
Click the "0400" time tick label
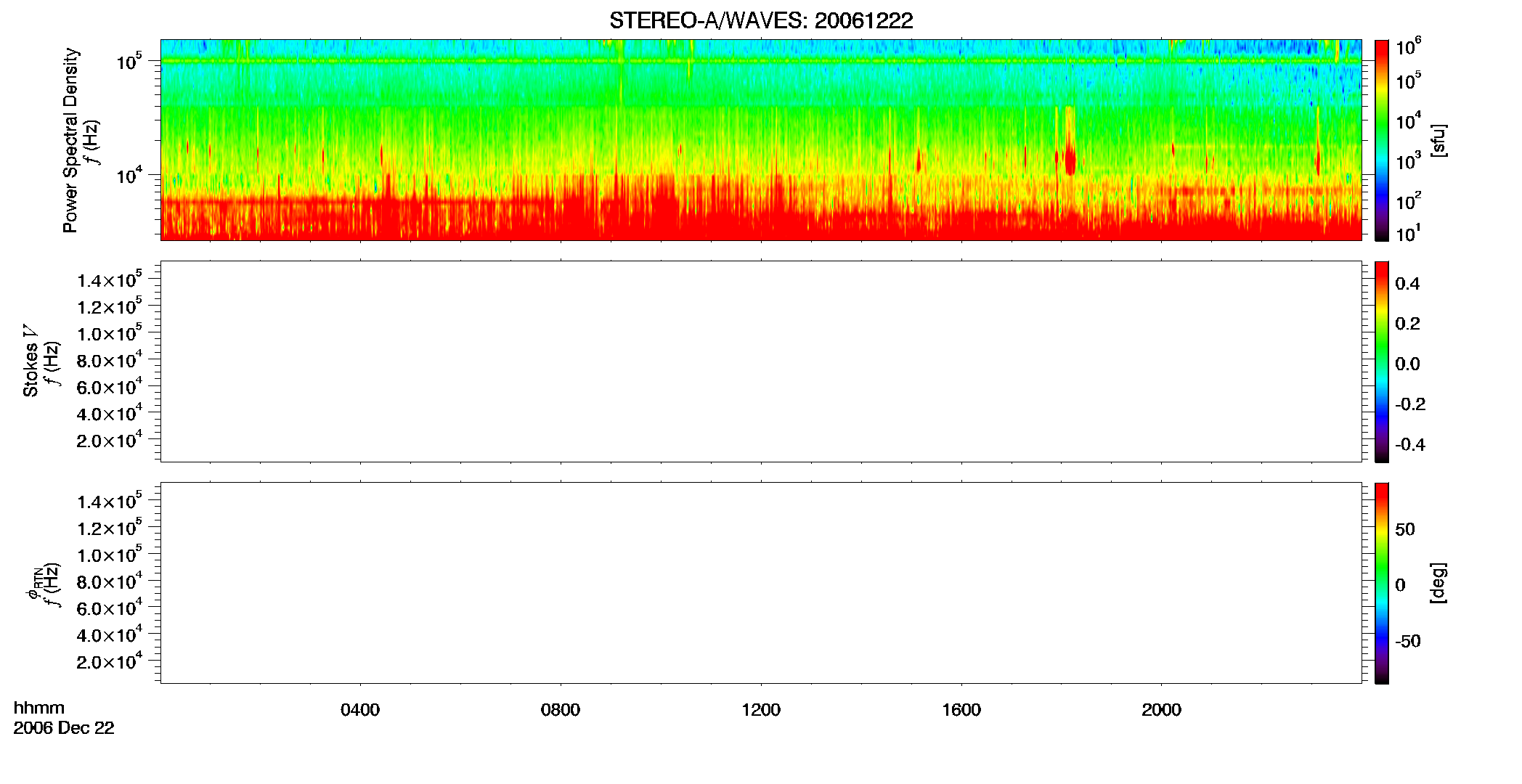360,710
